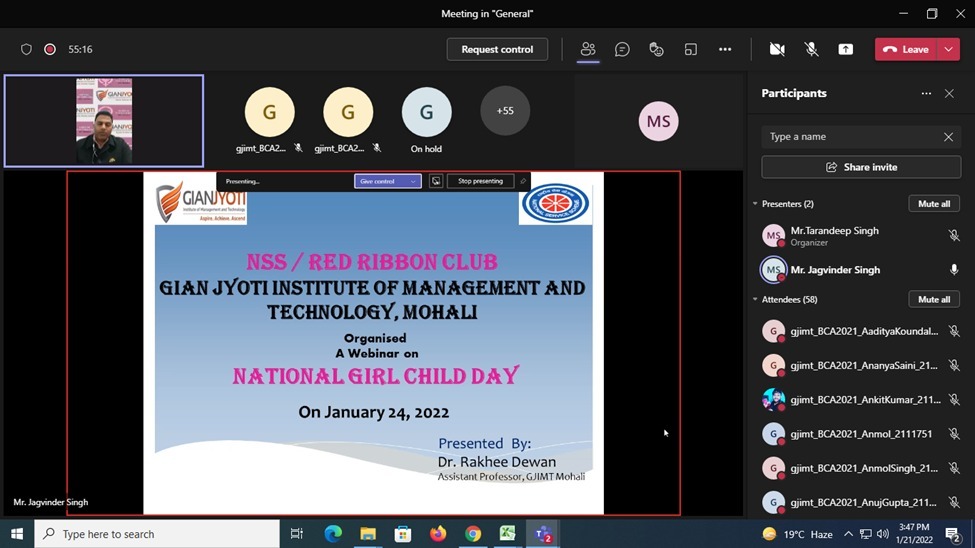Click mic icon for AnujGupta attendee
Viewport: 975px width, 548px height.
pos(954,502)
